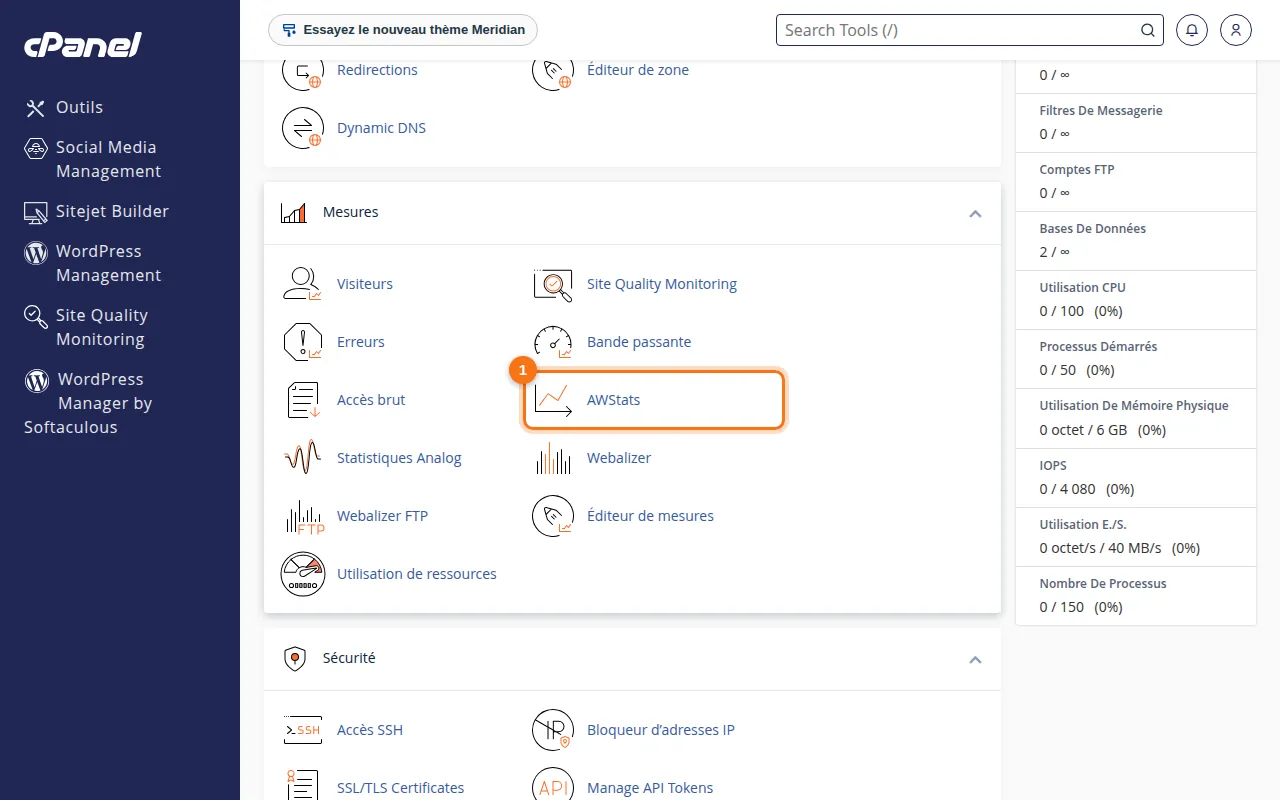Click the Accès SSH terminal icon
The image size is (1280, 800).
(x=302, y=730)
